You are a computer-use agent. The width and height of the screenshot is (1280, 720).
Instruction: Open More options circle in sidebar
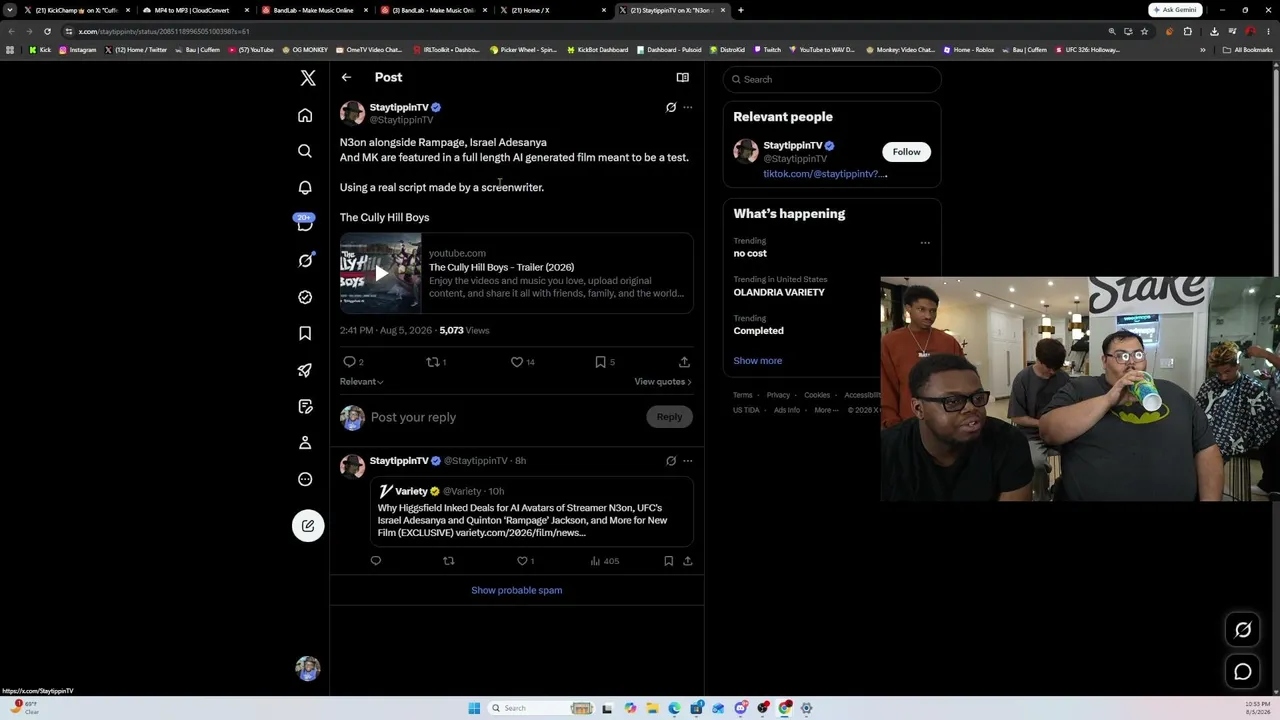tap(305, 479)
